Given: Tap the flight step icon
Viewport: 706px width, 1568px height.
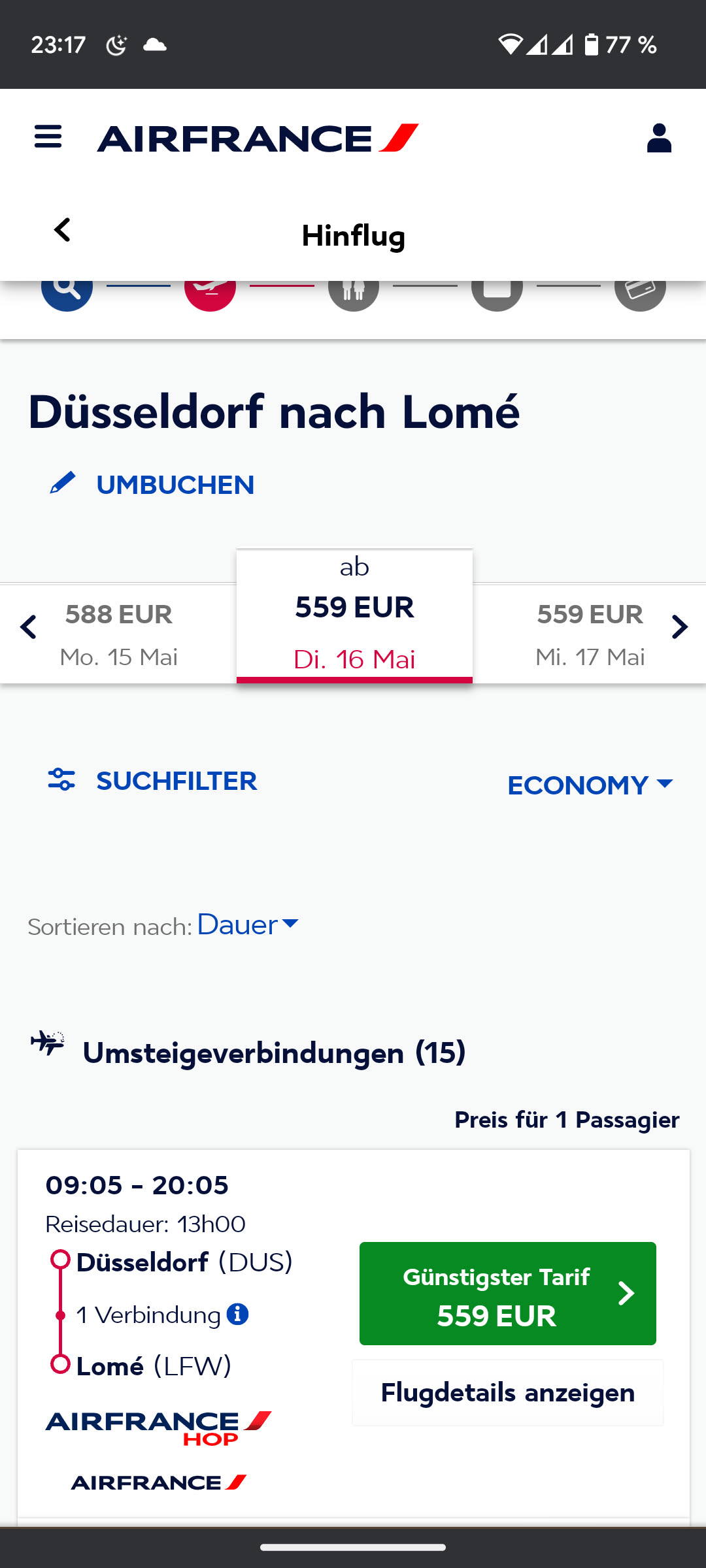Looking at the screenshot, I should [210, 290].
